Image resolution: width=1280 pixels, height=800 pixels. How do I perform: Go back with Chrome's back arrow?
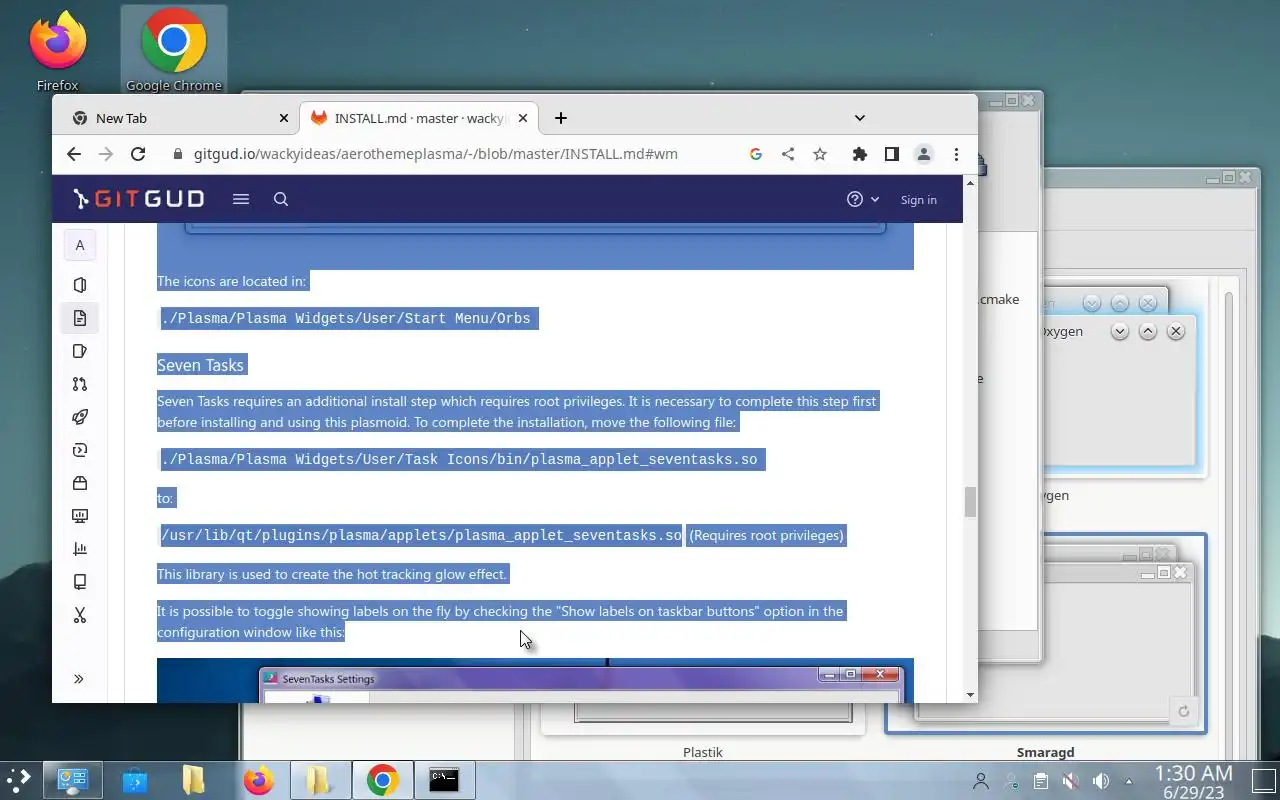pyautogui.click(x=74, y=154)
